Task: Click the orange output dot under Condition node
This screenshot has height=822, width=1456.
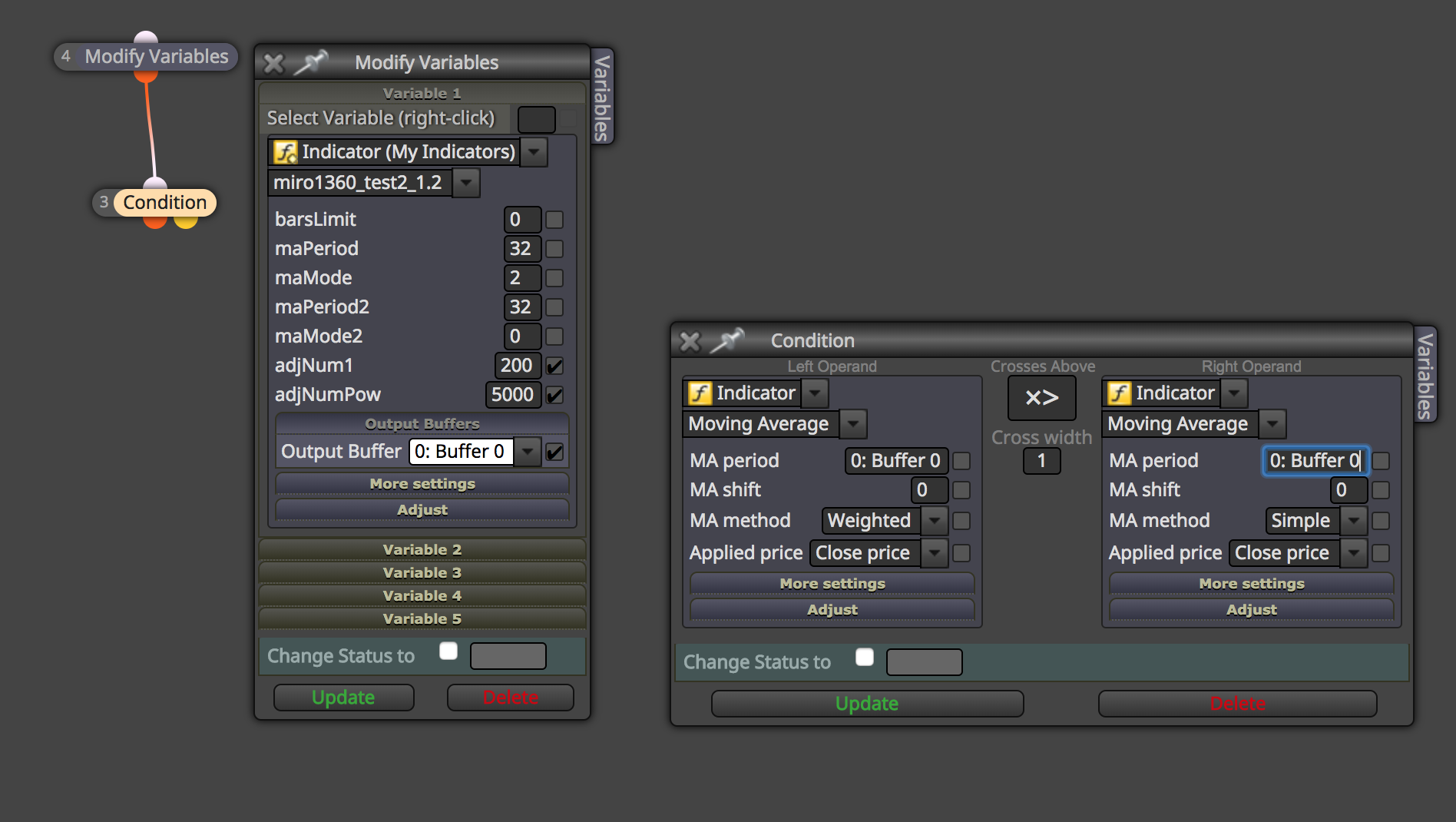Action: [x=155, y=222]
